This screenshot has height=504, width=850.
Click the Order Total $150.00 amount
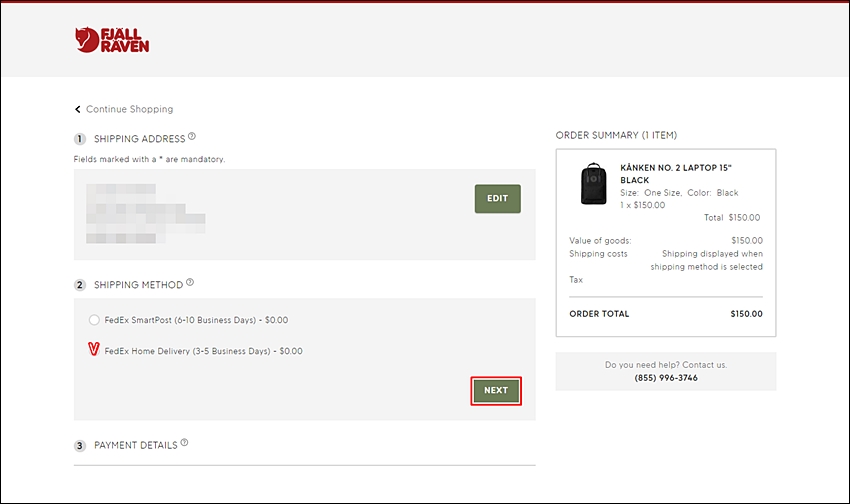tap(746, 314)
